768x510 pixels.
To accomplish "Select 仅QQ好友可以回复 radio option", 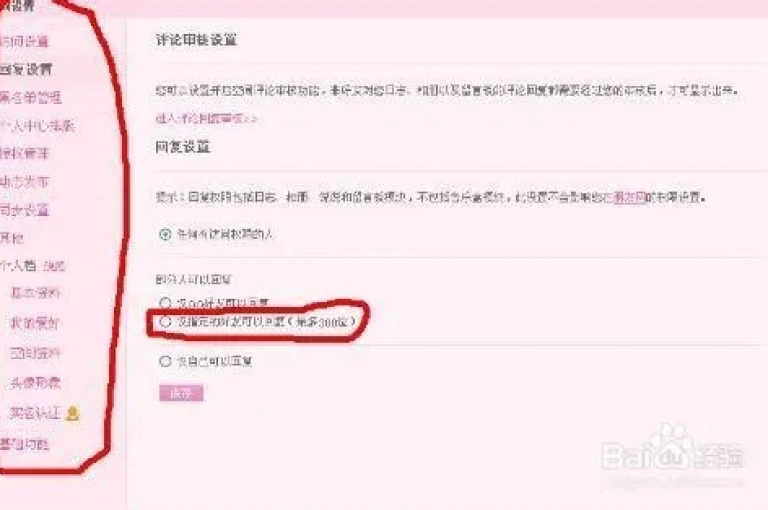I will tap(165, 302).
